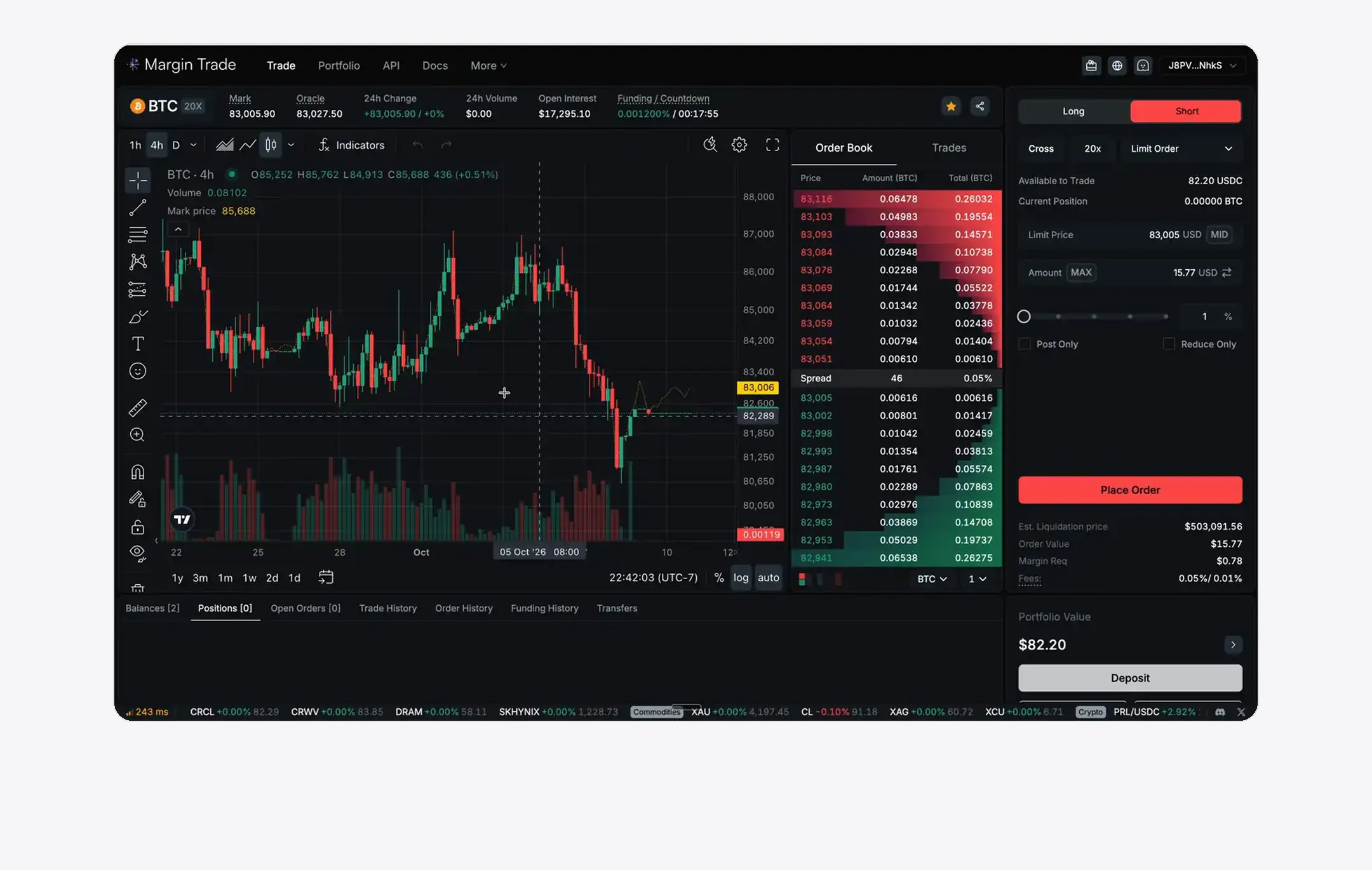1372x870 pixels.
Task: Activate the chart zoom-in tool
Action: point(138,434)
